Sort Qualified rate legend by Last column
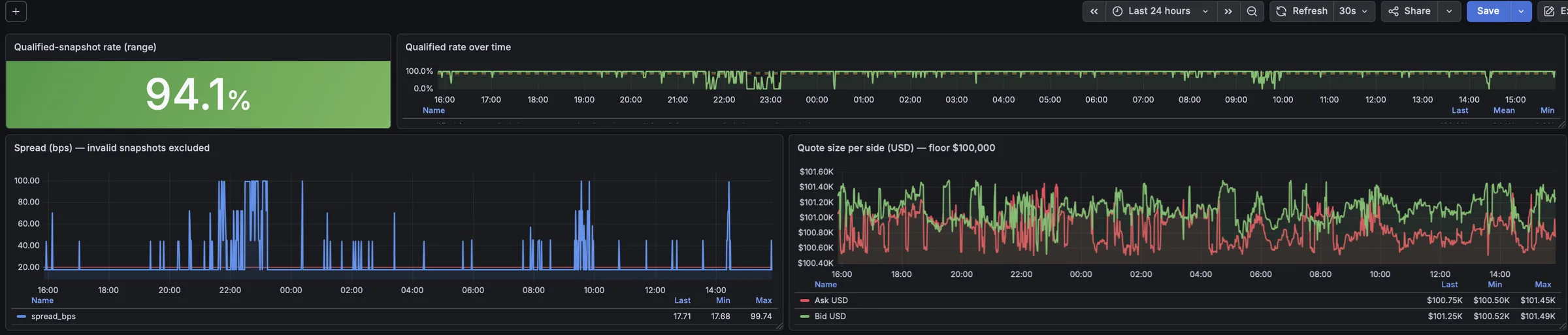Image resolution: width=1568 pixels, height=335 pixels. 1460,110
